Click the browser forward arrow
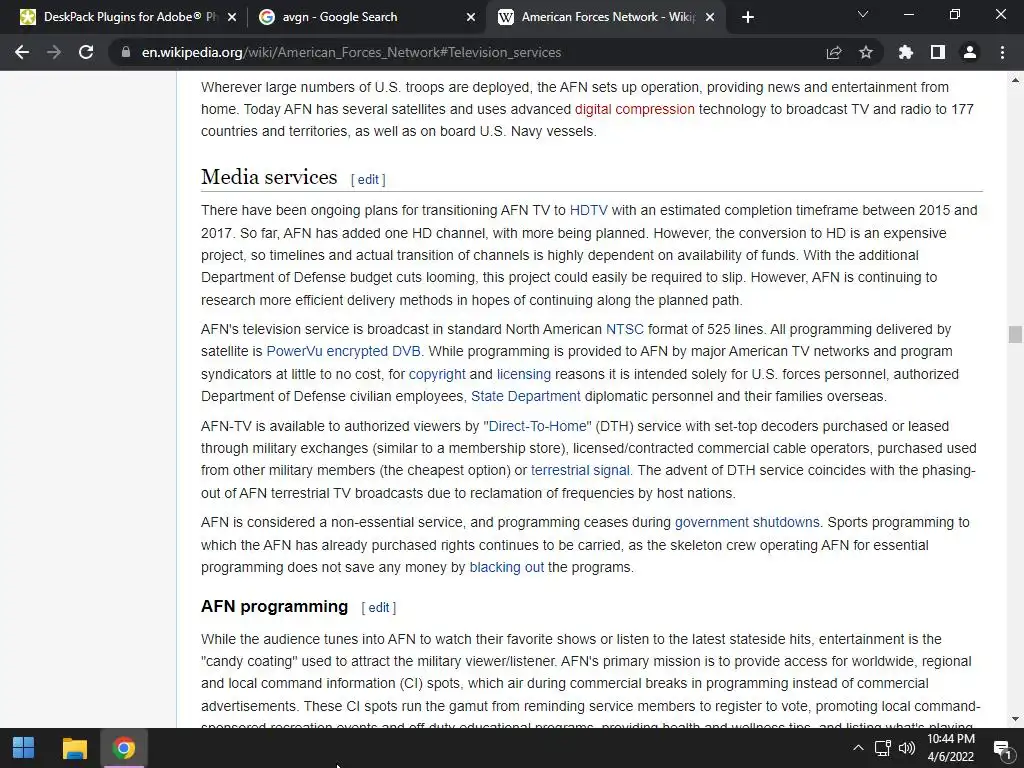This screenshot has width=1024, height=768. (54, 52)
